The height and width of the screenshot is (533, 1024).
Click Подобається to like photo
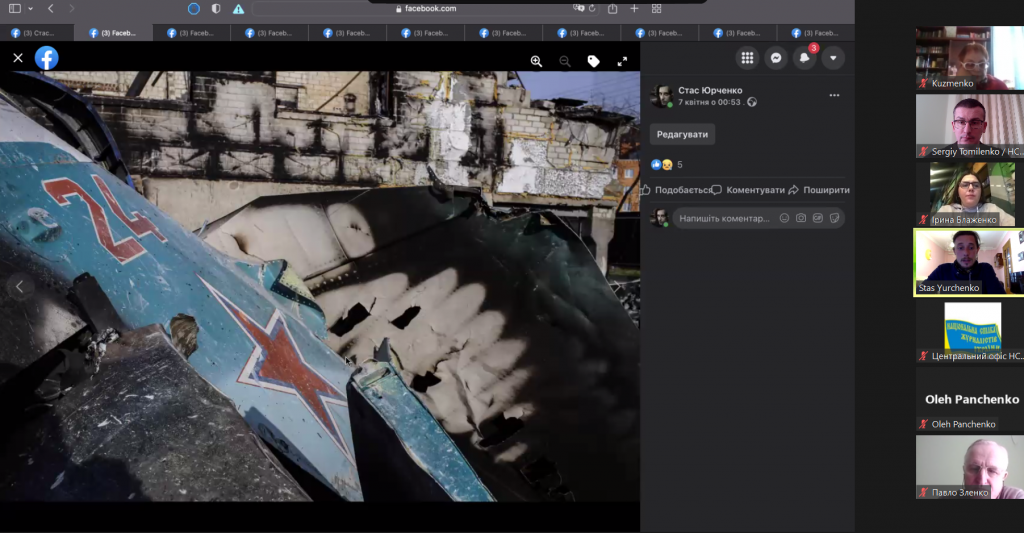[677, 190]
